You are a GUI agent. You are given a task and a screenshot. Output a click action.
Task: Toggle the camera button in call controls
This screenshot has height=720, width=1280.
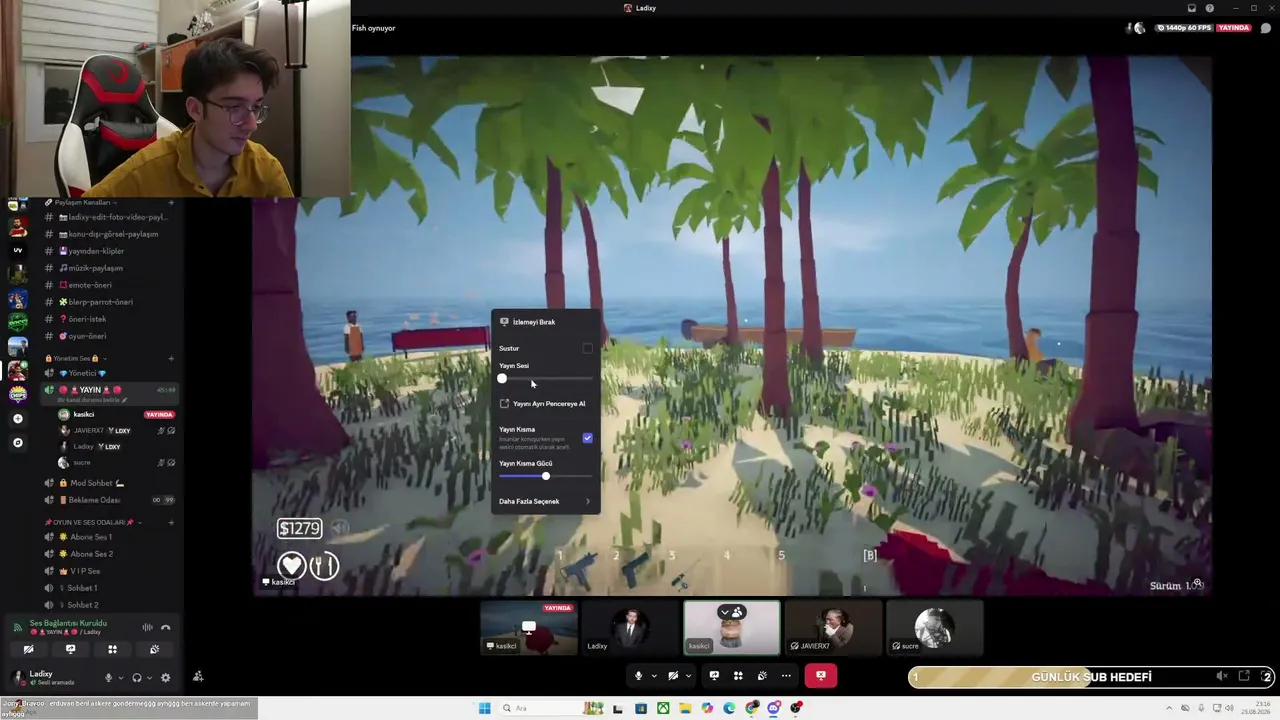click(673, 676)
